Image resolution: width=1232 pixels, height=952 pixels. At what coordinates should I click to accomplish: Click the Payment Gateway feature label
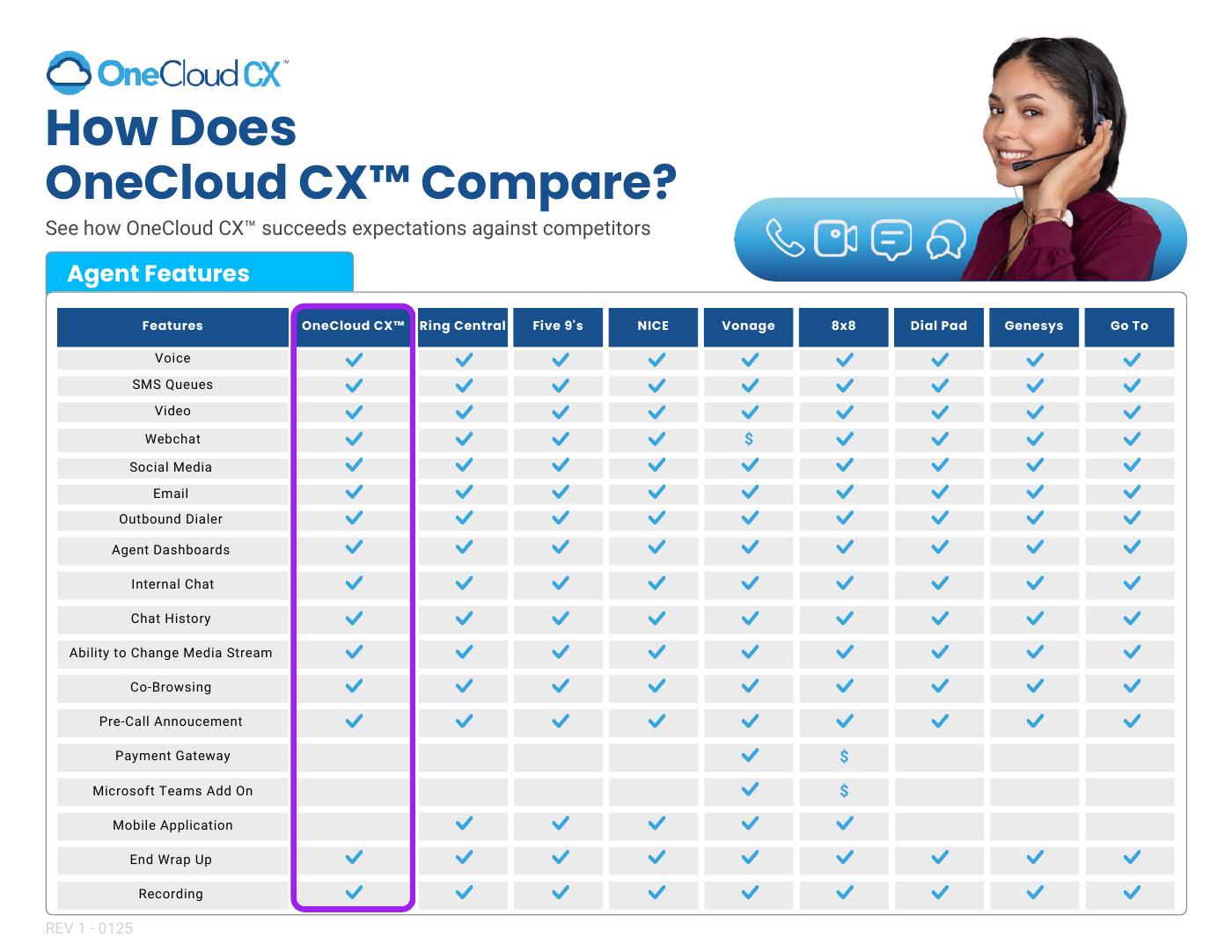tap(172, 756)
